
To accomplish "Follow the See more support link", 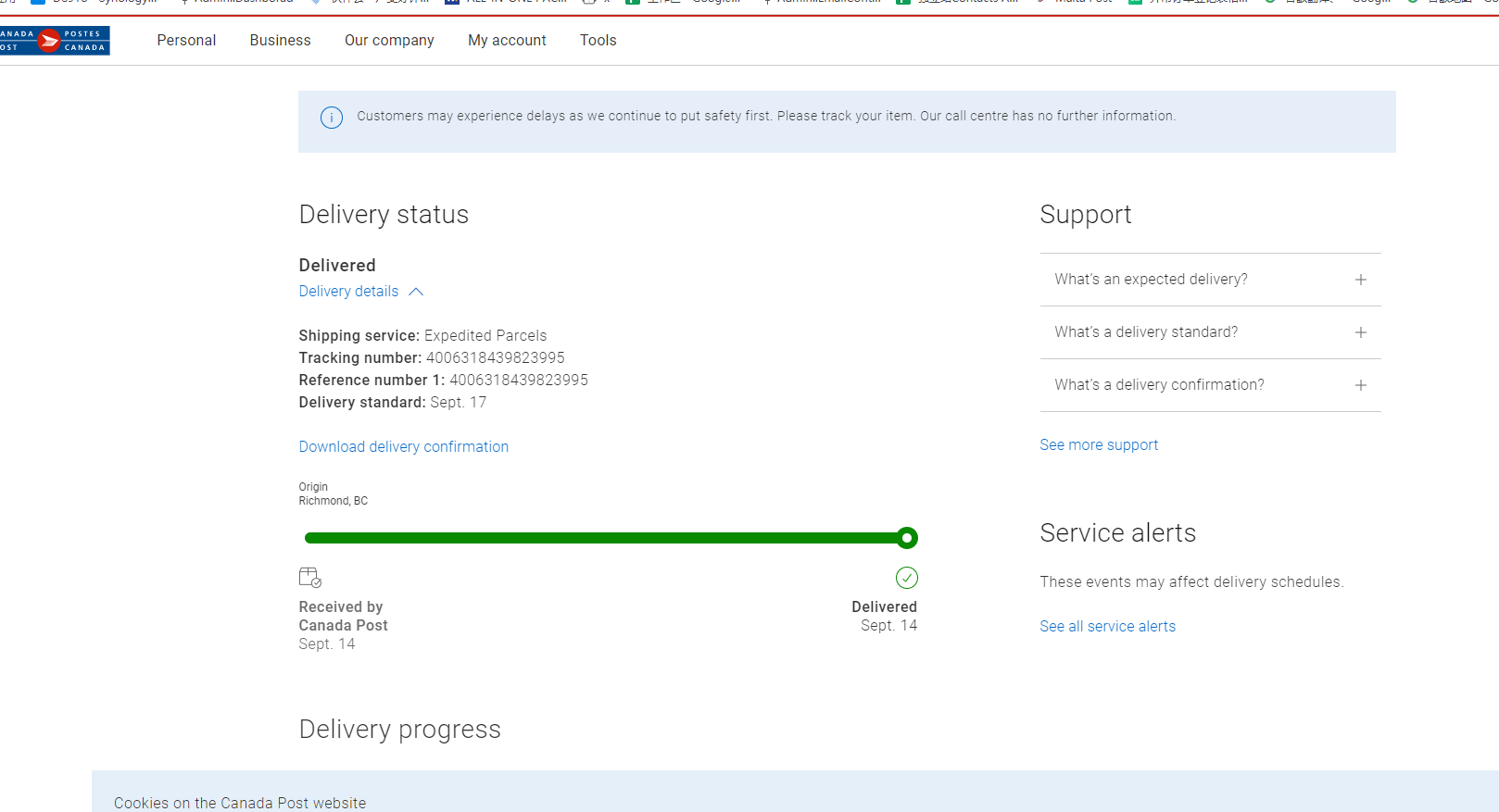I will [1098, 445].
